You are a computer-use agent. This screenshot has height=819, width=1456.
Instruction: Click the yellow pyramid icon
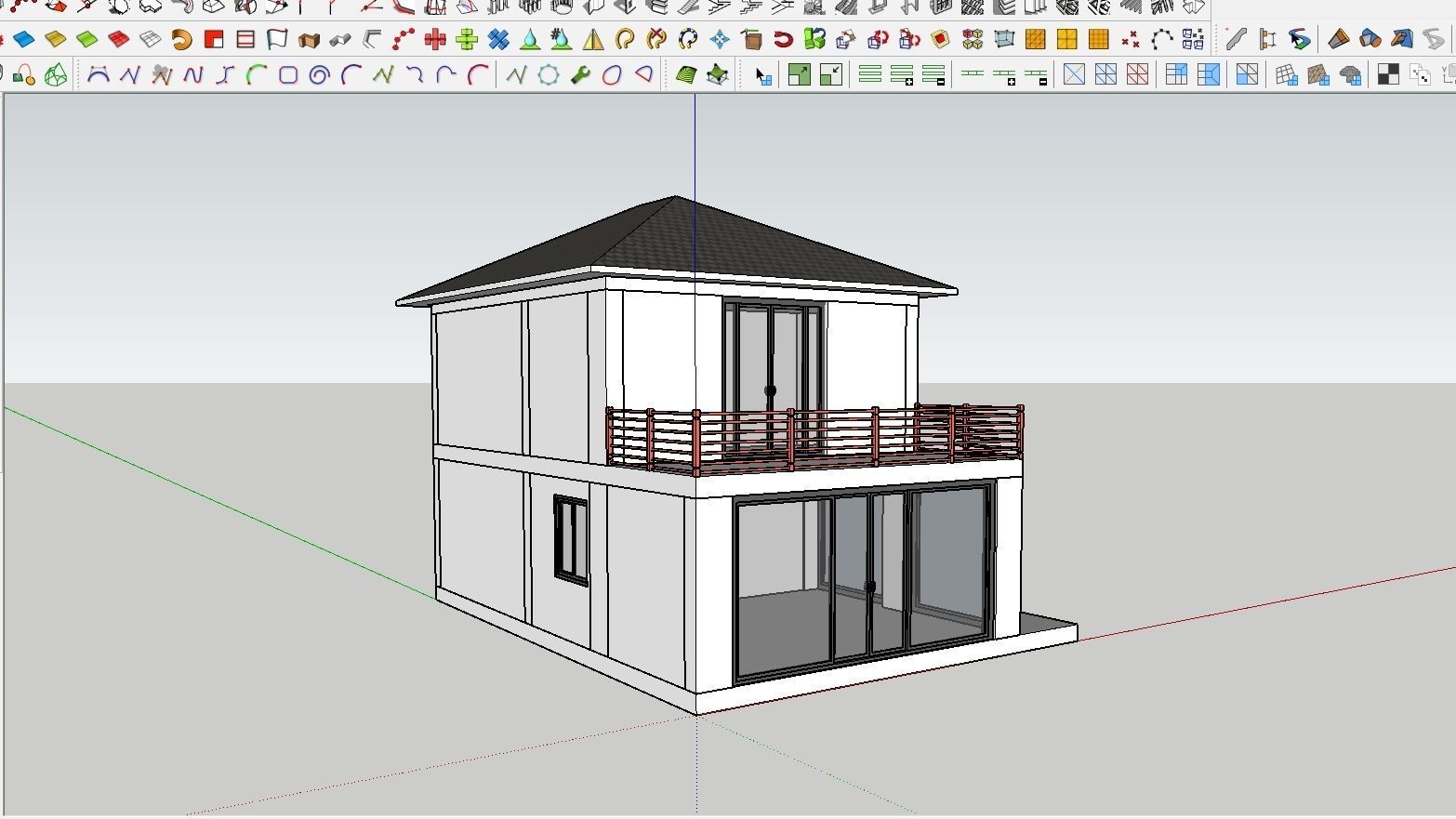593,39
